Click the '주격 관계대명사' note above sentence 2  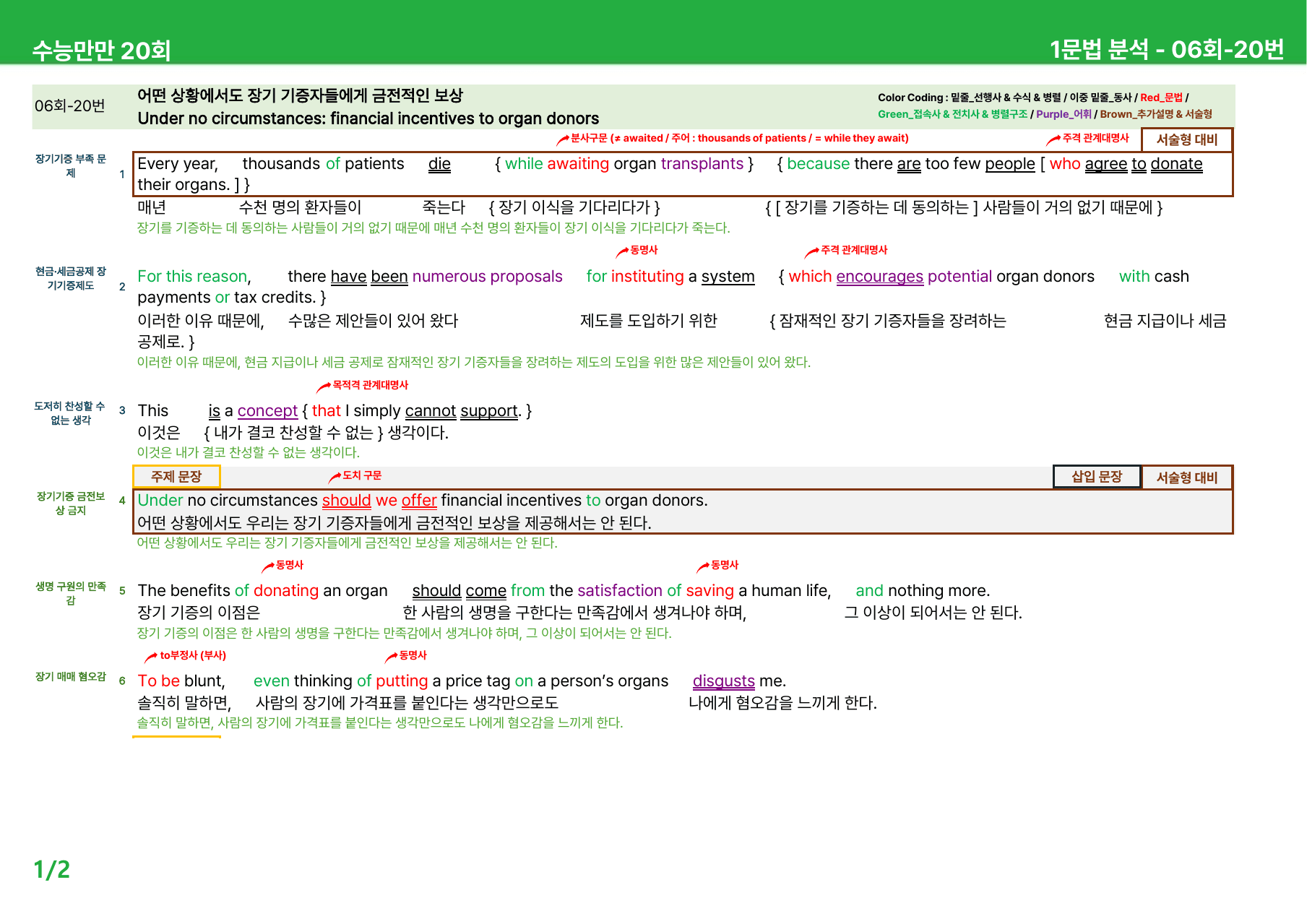click(847, 250)
